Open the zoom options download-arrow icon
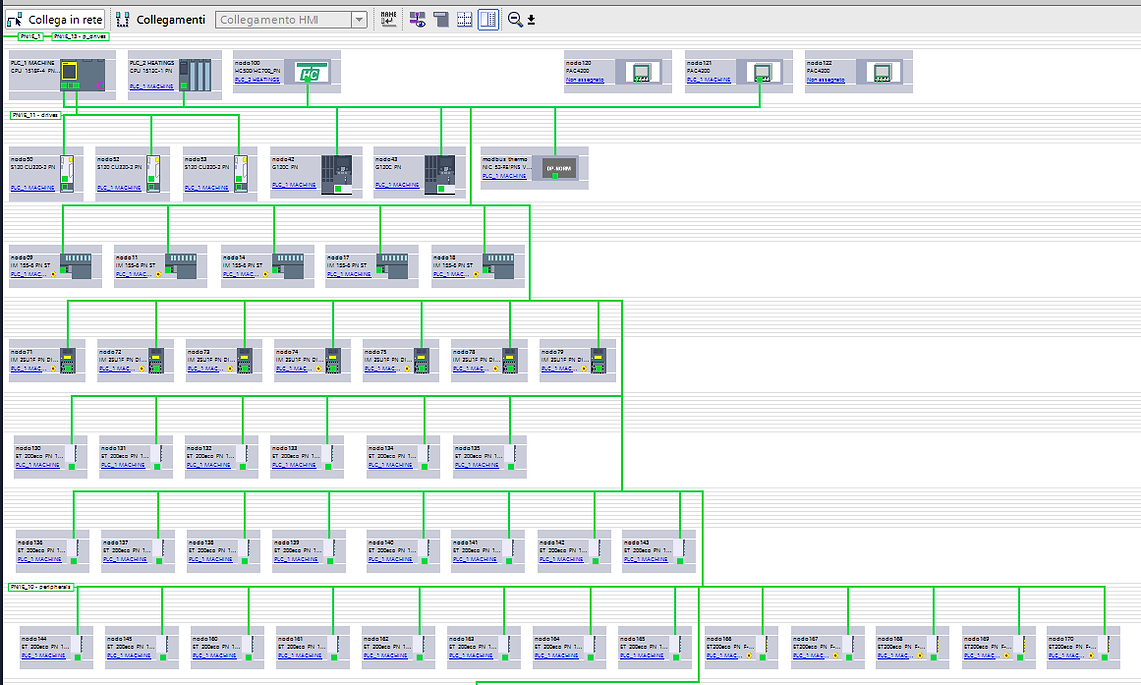 coord(531,20)
